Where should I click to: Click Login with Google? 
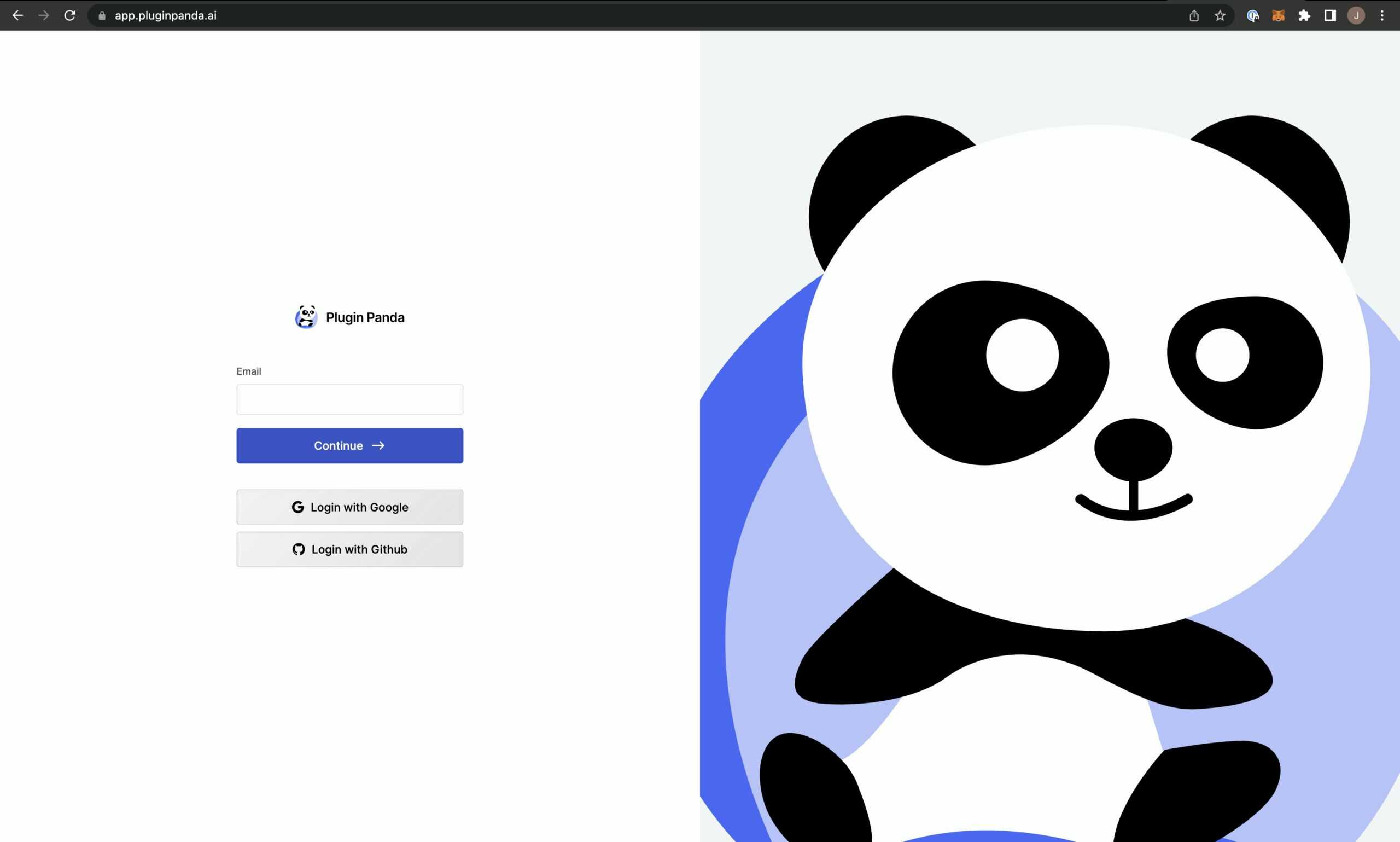pyautogui.click(x=350, y=507)
